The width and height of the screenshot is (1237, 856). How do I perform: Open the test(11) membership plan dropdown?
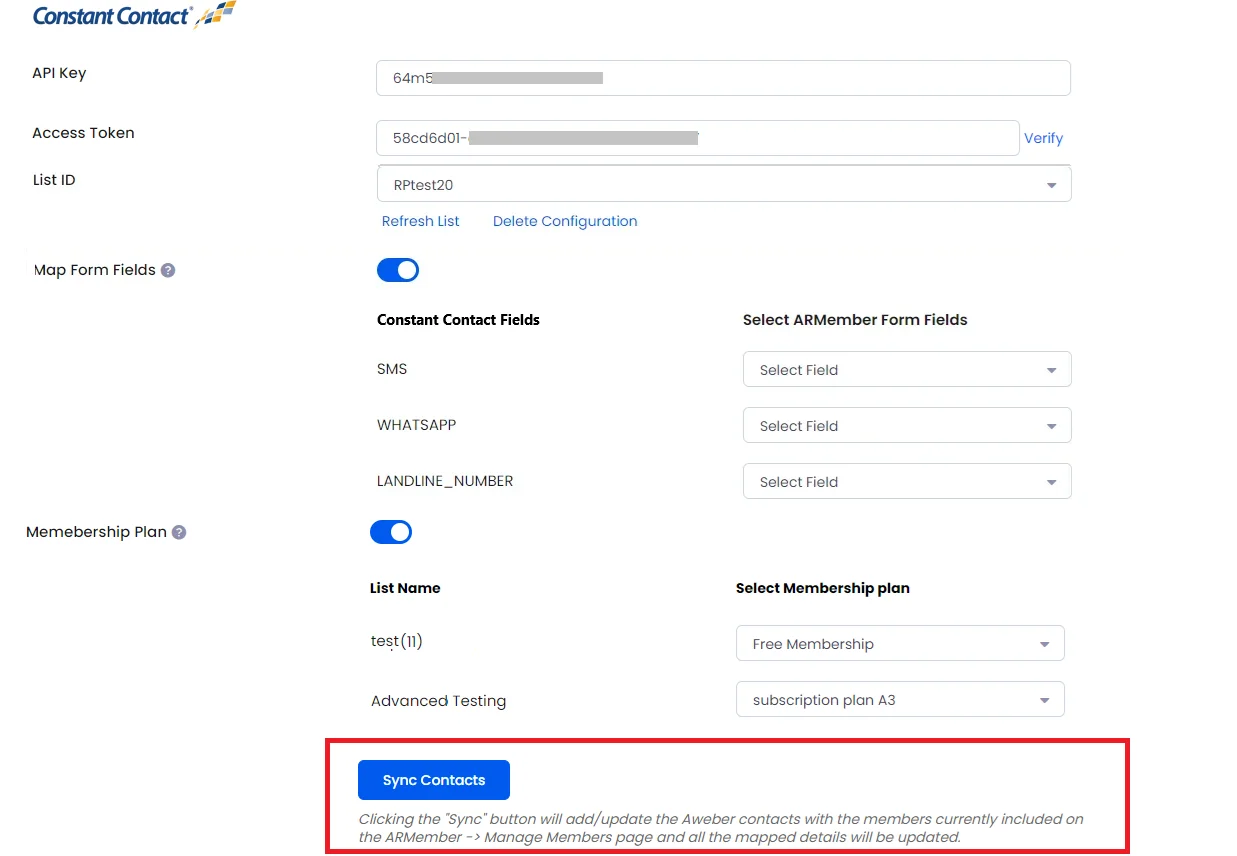(900, 644)
